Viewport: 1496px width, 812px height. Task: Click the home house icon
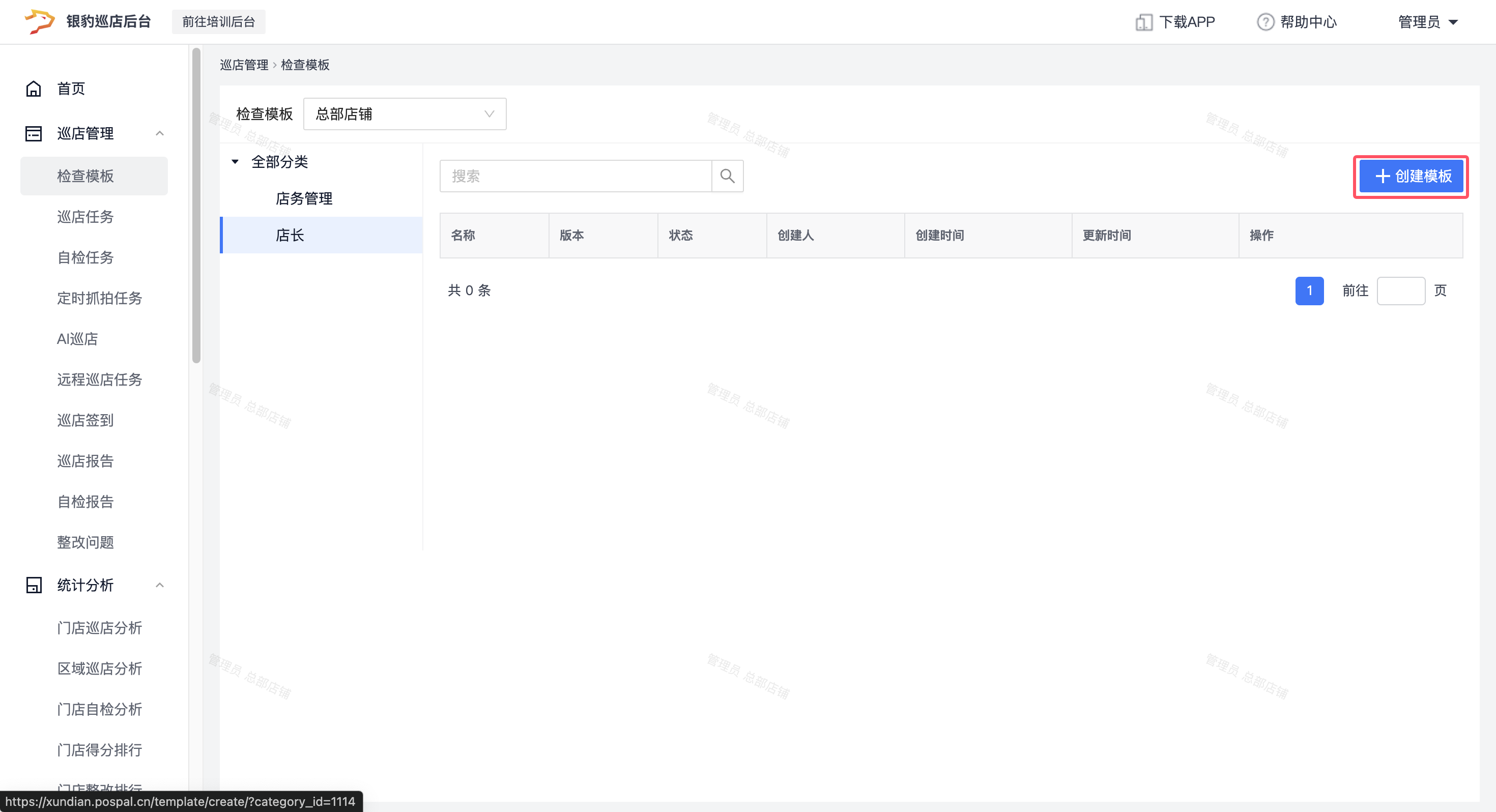(34, 89)
